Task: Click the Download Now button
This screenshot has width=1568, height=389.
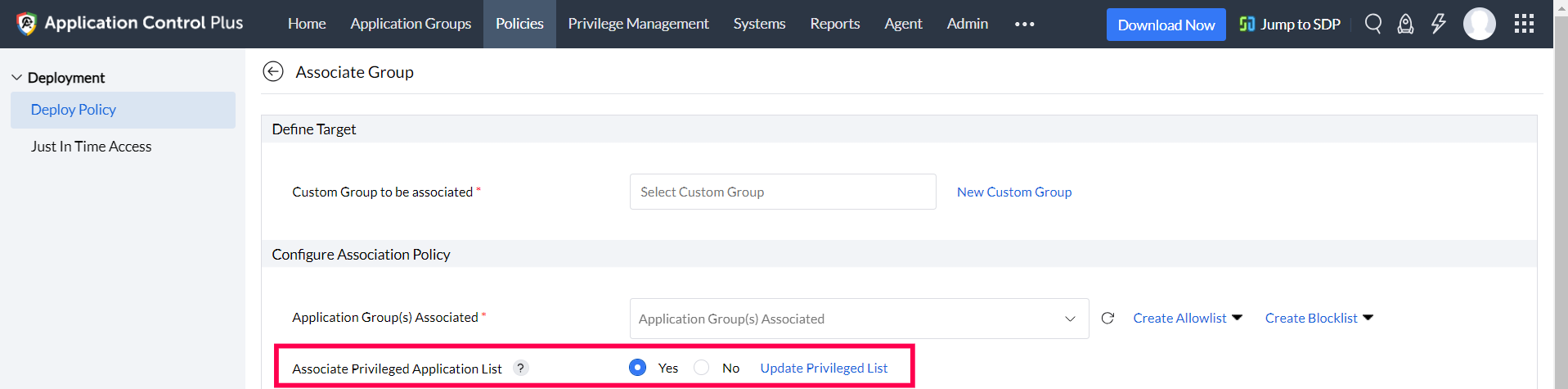Action: 1166,25
